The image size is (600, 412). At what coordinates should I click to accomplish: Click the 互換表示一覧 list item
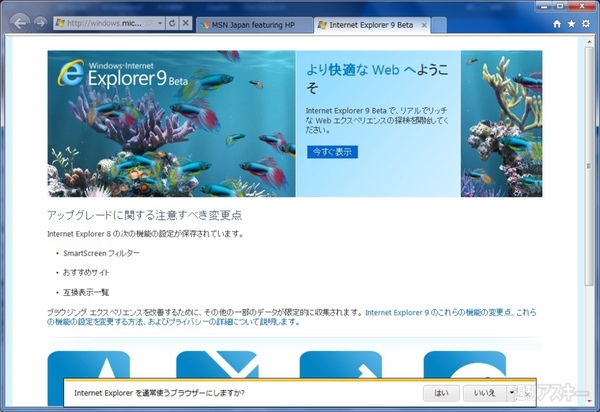pos(86,293)
